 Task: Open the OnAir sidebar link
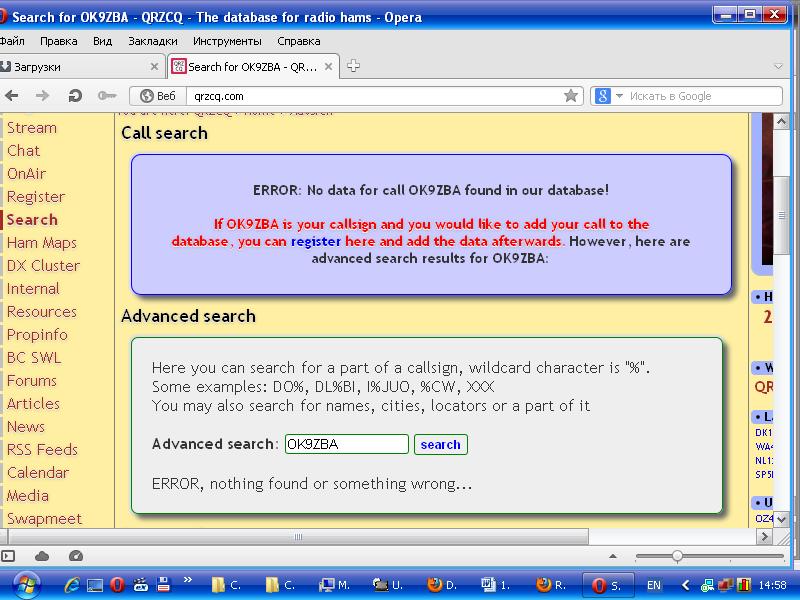pyautogui.click(x=27, y=173)
